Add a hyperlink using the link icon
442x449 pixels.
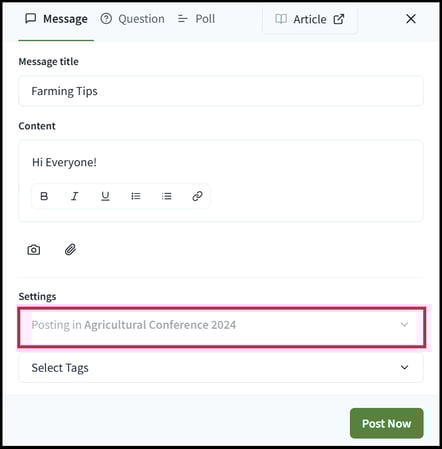(197, 196)
